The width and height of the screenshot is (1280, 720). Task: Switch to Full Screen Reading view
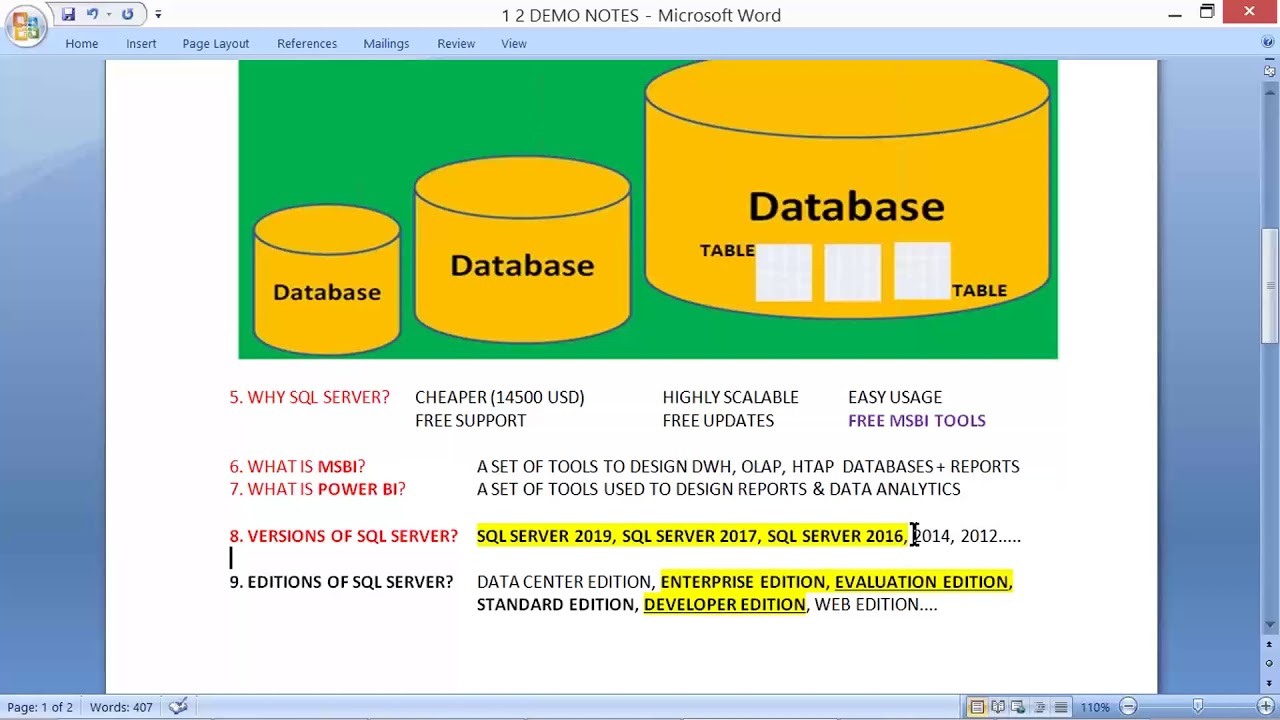click(998, 707)
